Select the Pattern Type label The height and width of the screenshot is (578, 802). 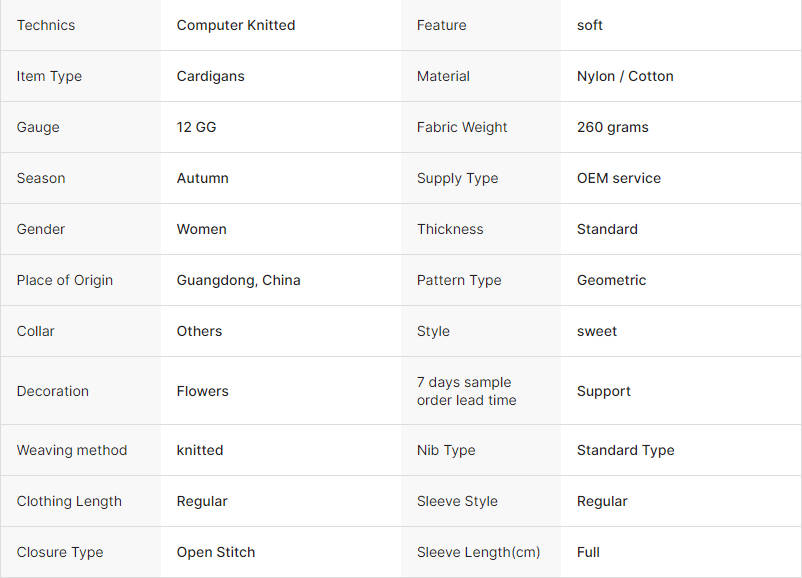coord(459,280)
